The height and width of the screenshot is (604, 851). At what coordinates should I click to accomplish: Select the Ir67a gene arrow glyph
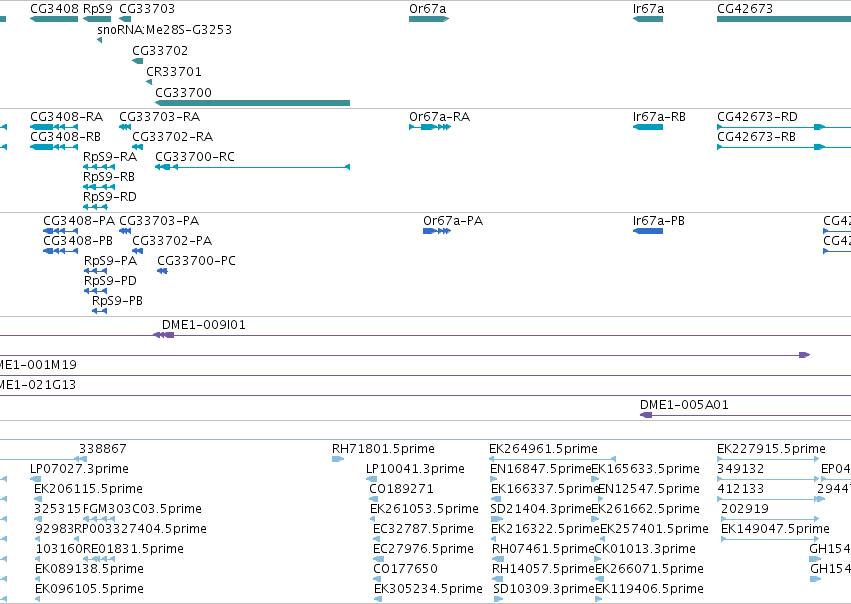(648, 19)
